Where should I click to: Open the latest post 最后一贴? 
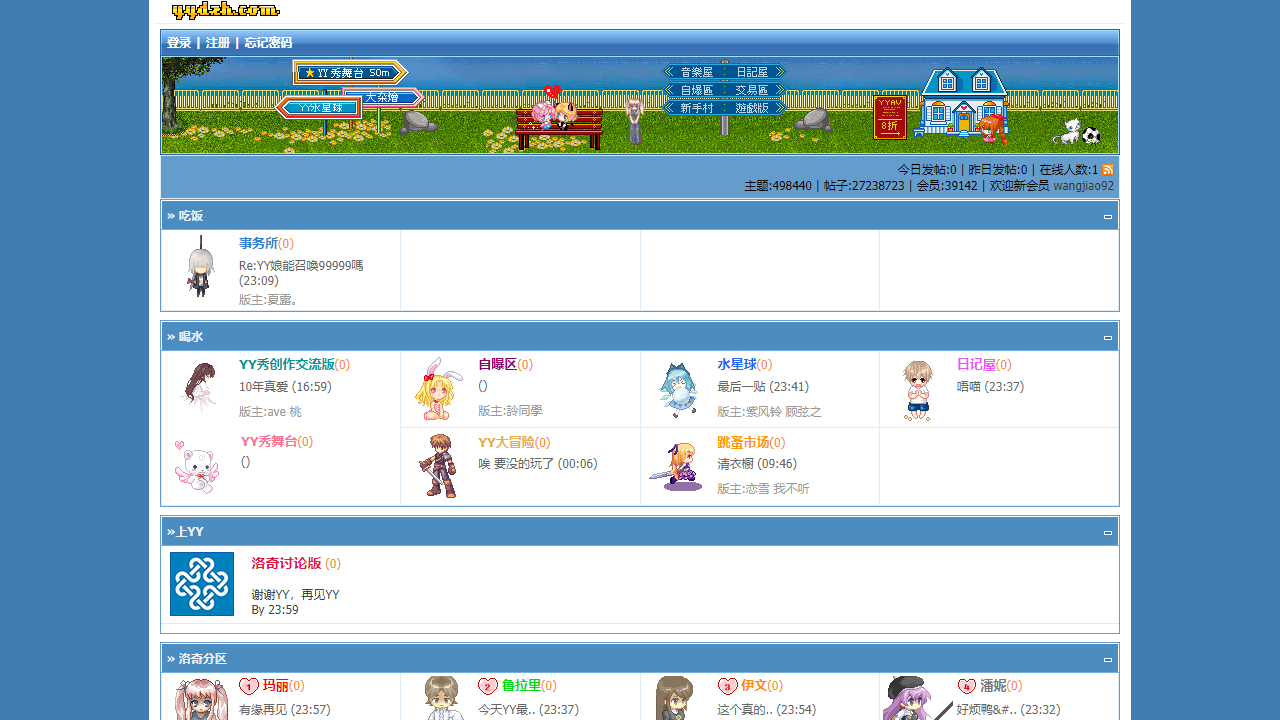click(741, 387)
